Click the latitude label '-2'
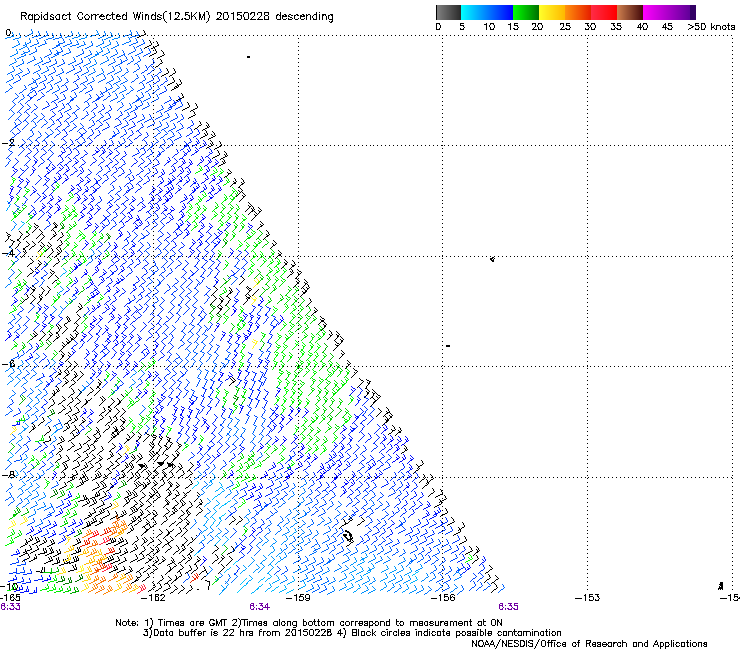 tap(8, 143)
